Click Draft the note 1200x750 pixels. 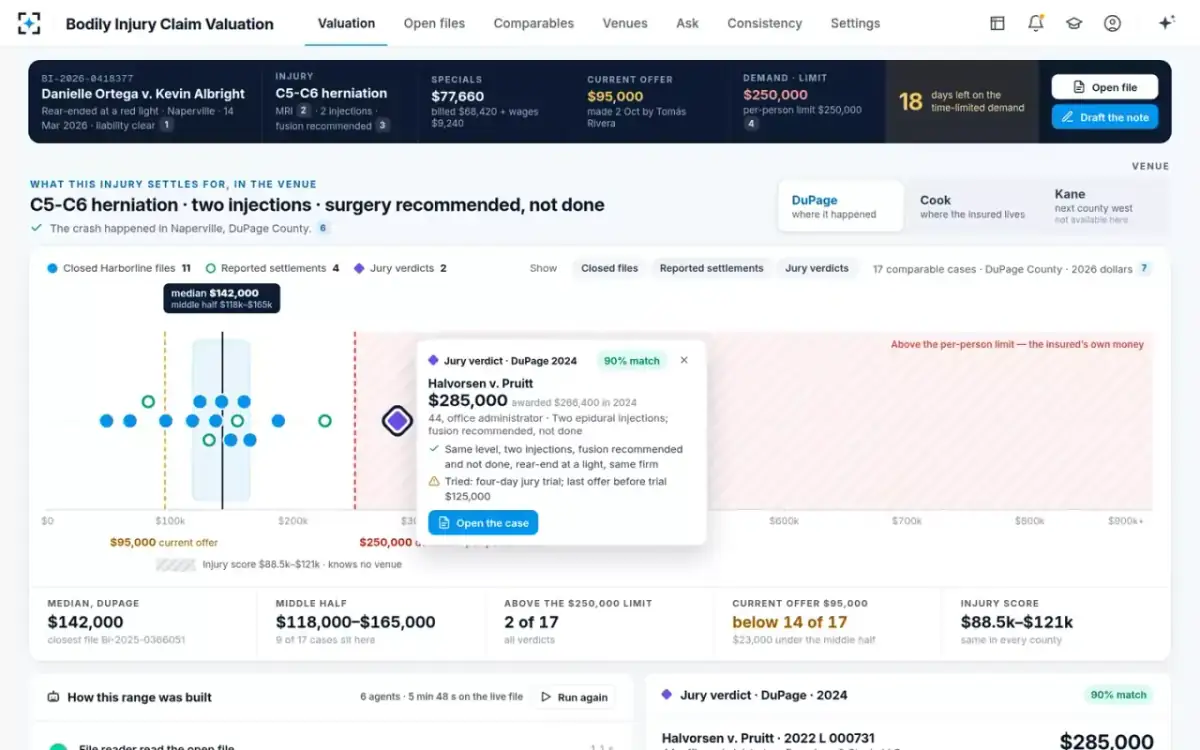pos(1105,117)
